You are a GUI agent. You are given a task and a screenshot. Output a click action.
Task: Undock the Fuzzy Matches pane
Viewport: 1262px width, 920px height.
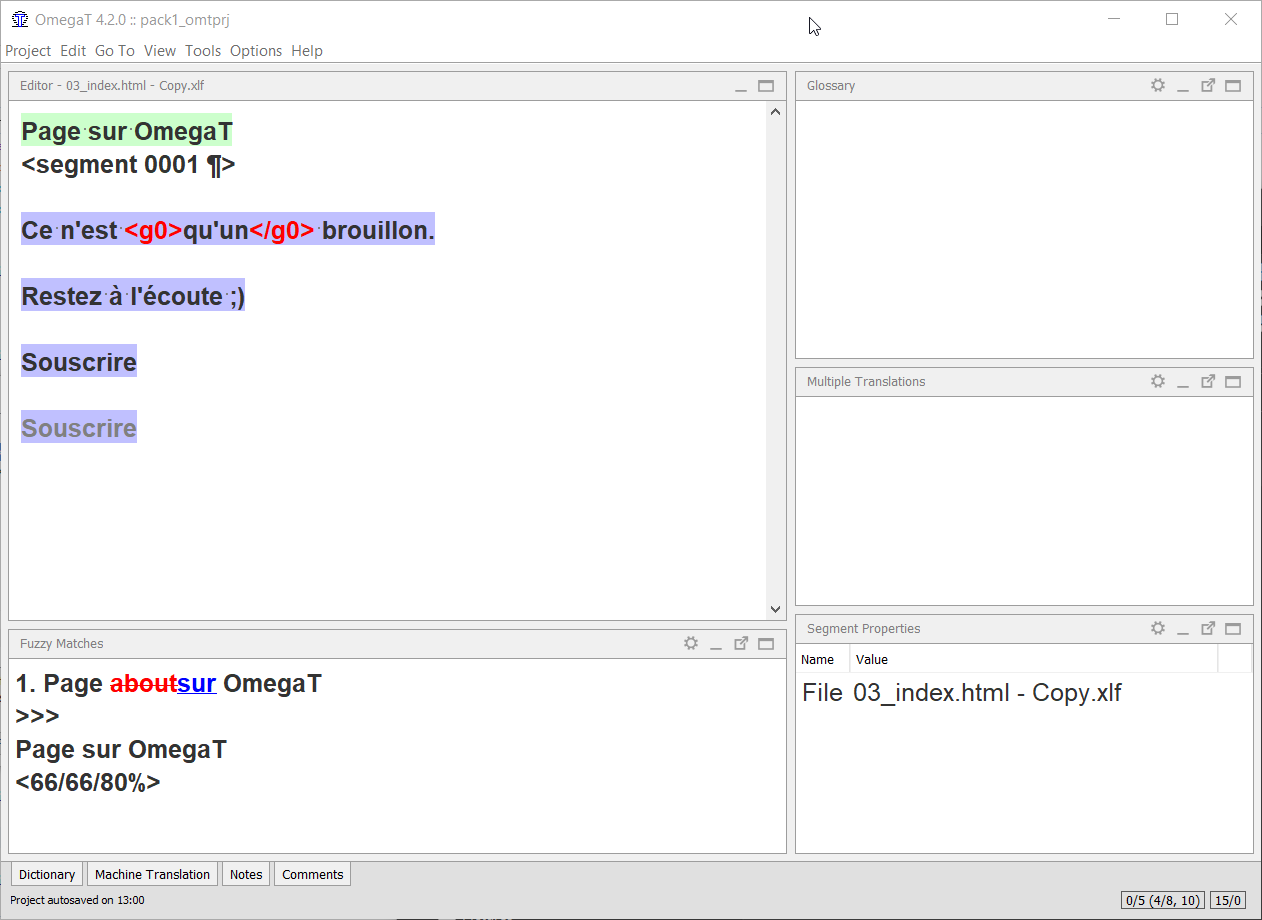point(741,644)
